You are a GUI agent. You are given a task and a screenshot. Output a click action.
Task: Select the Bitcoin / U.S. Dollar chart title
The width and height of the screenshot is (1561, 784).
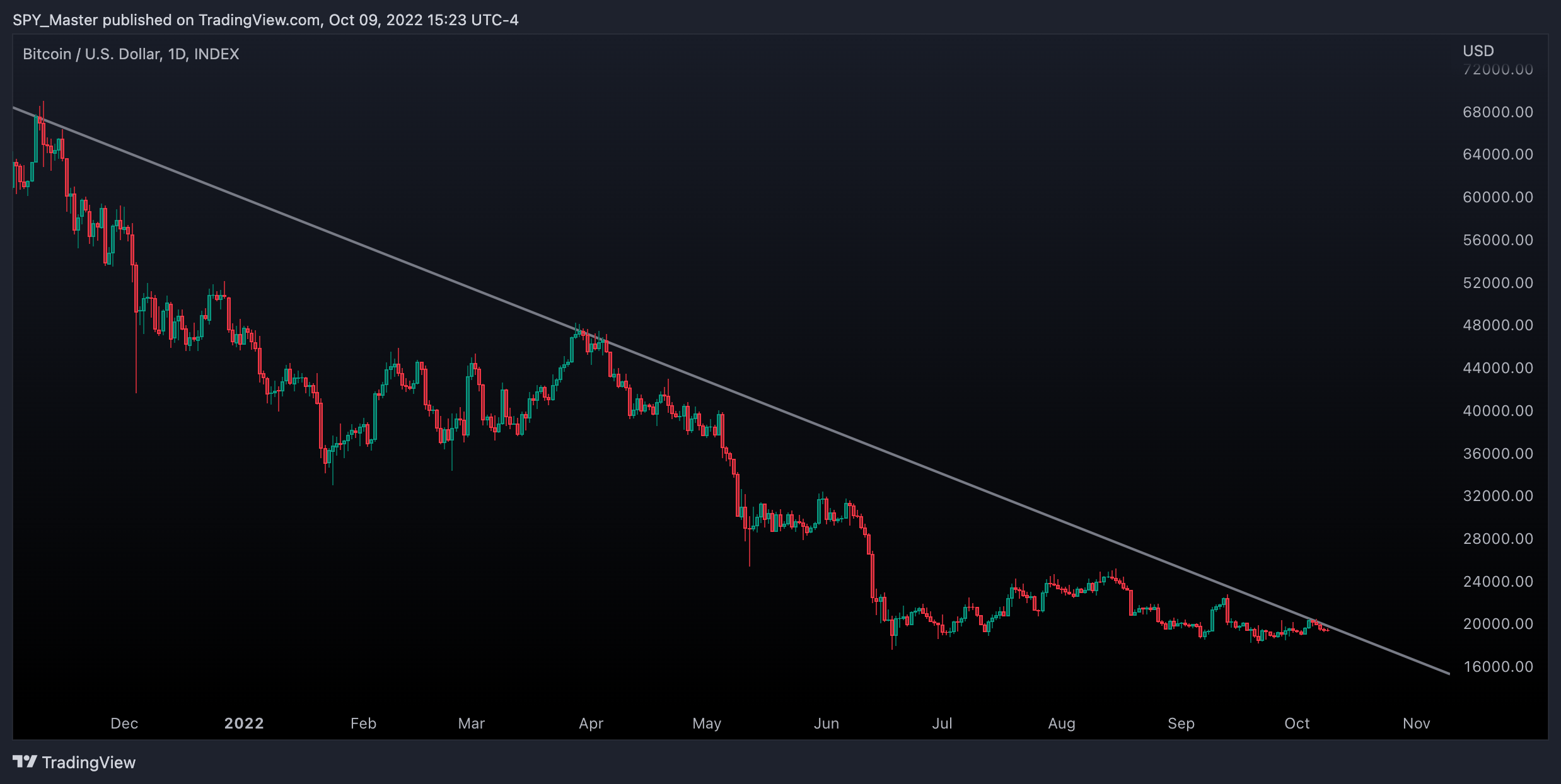click(131, 54)
